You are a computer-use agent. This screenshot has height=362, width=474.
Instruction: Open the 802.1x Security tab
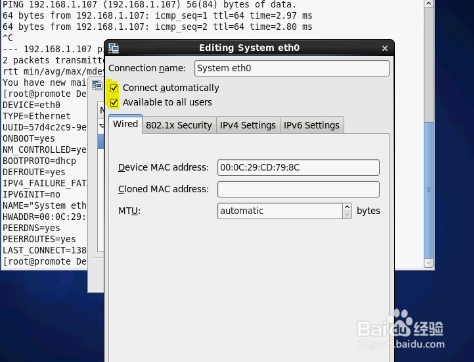[x=179, y=125]
